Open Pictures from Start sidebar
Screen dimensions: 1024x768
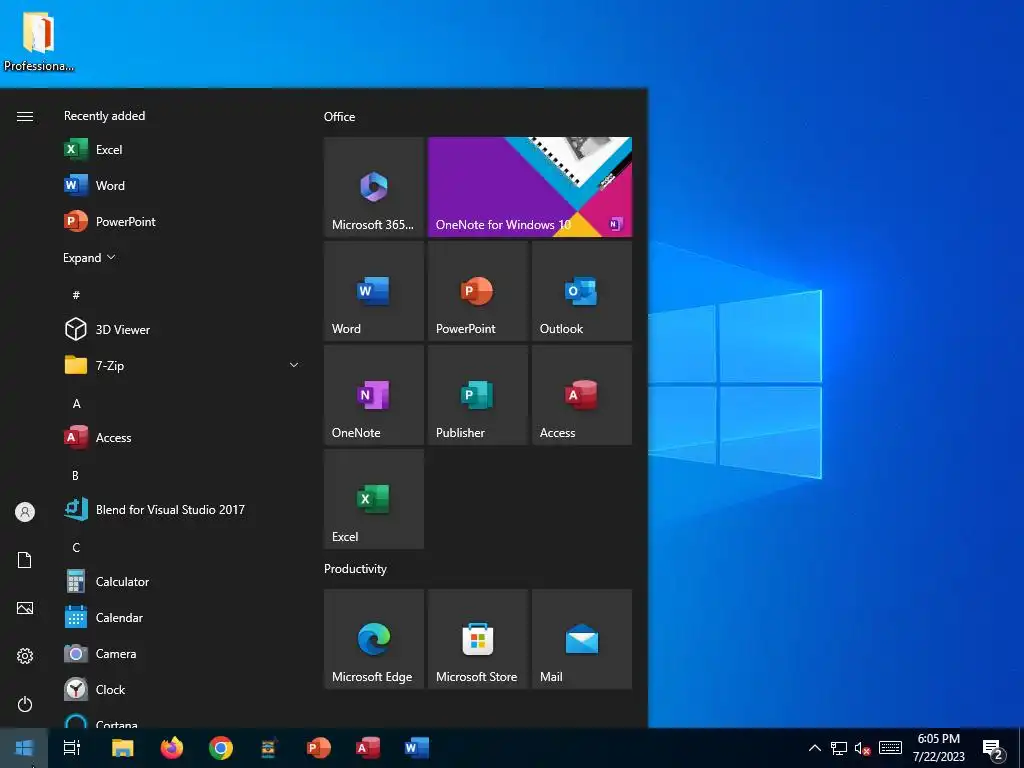point(25,608)
